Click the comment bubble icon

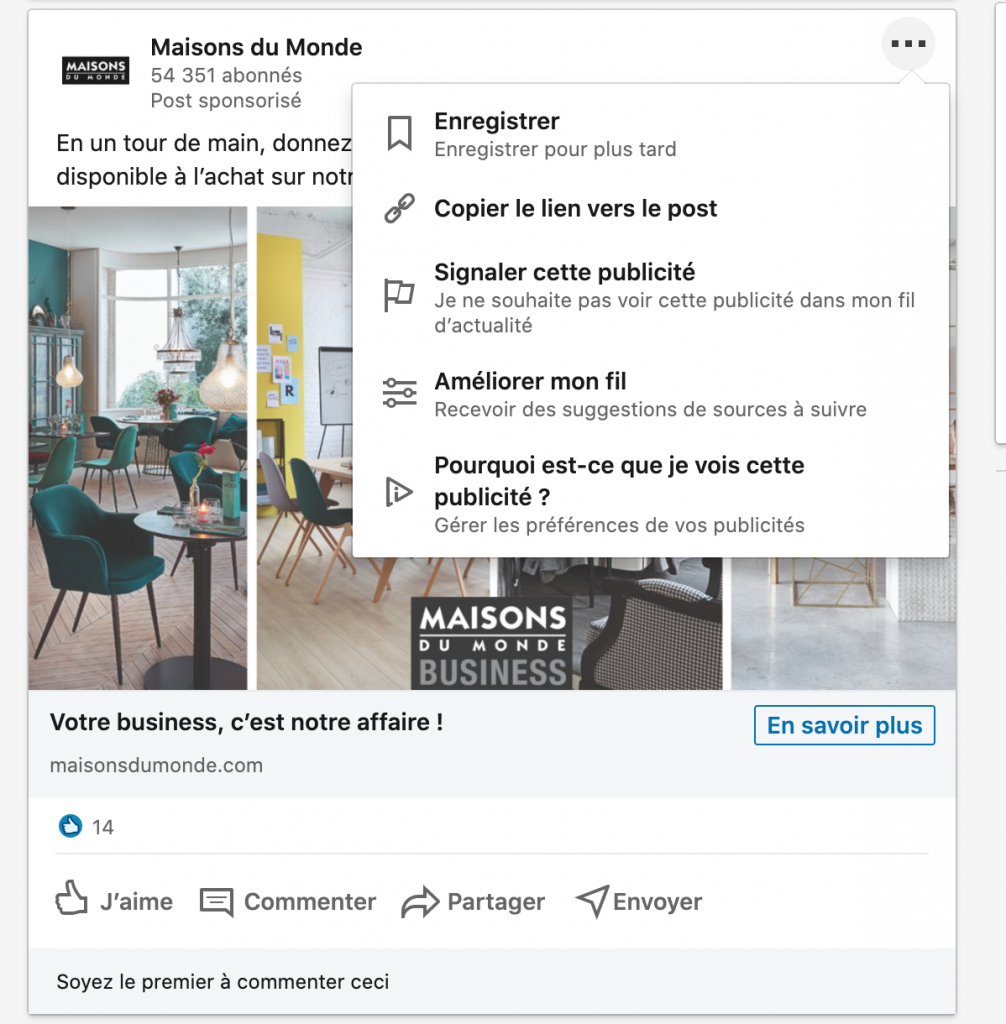[216, 902]
